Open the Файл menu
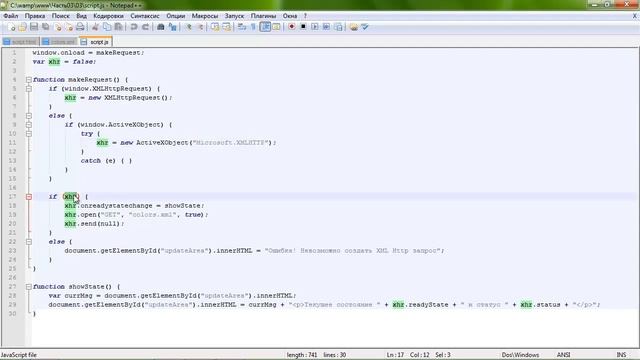Viewport: 640px width, 360px height. point(11,16)
